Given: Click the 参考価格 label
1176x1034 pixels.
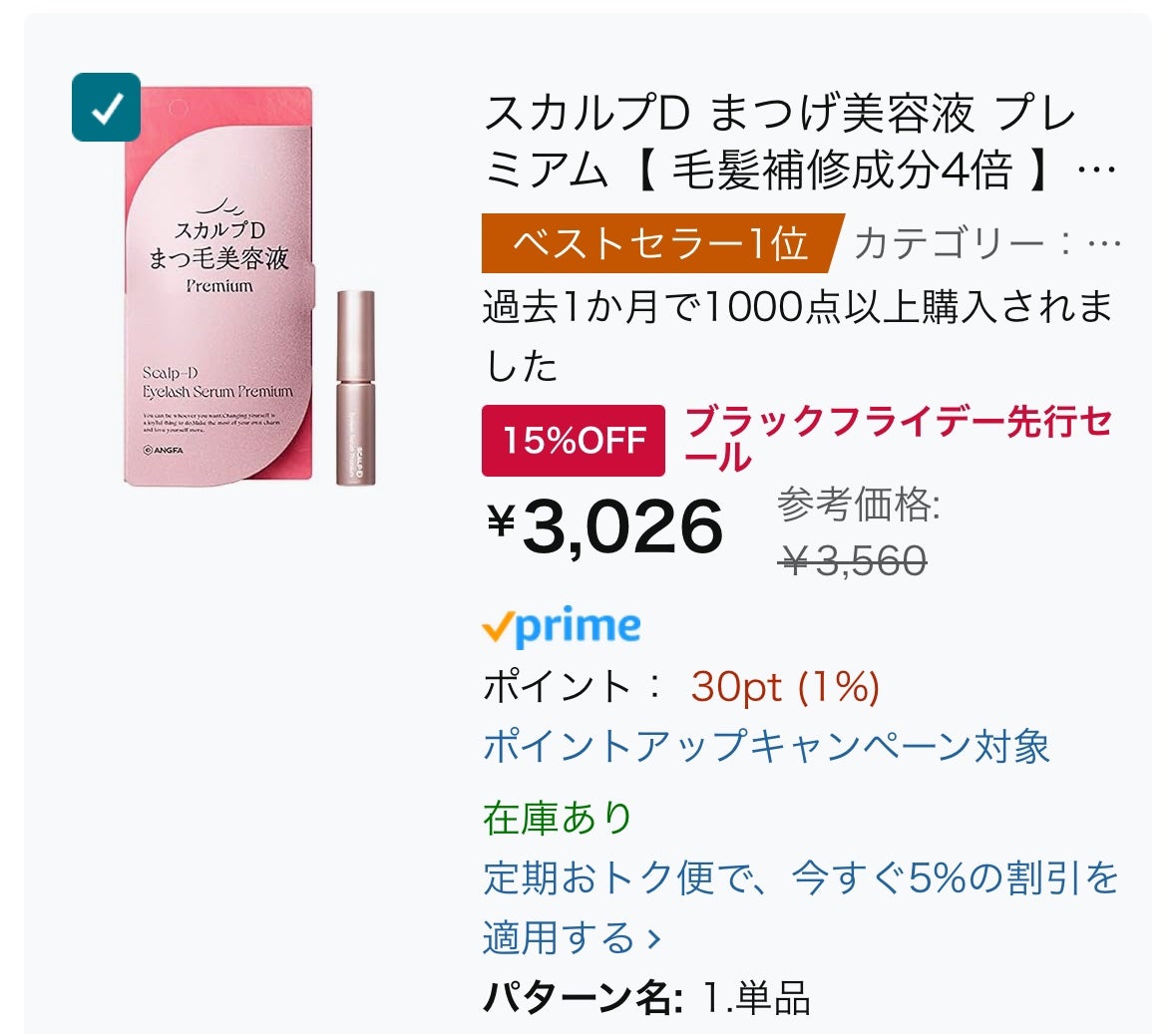Looking at the screenshot, I should tap(858, 505).
